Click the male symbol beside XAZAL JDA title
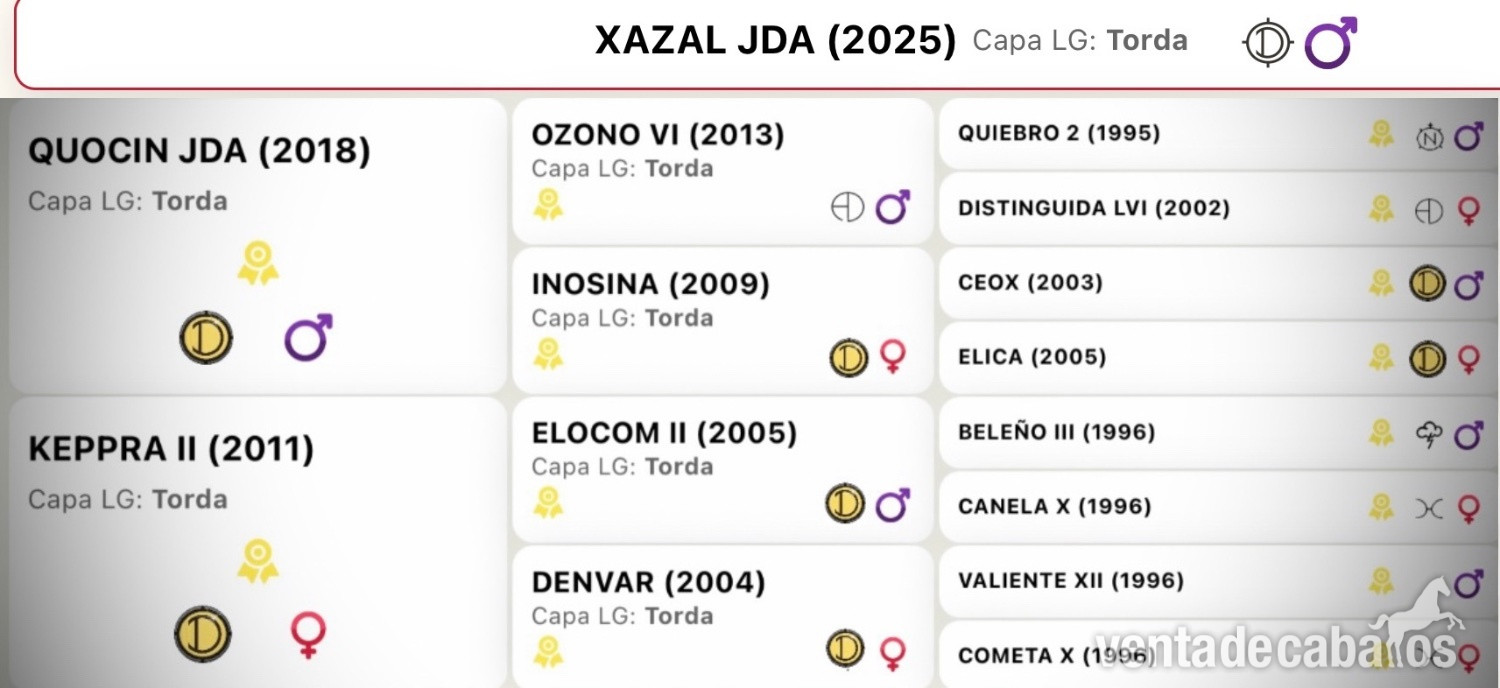1500x688 pixels. [x=1331, y=42]
